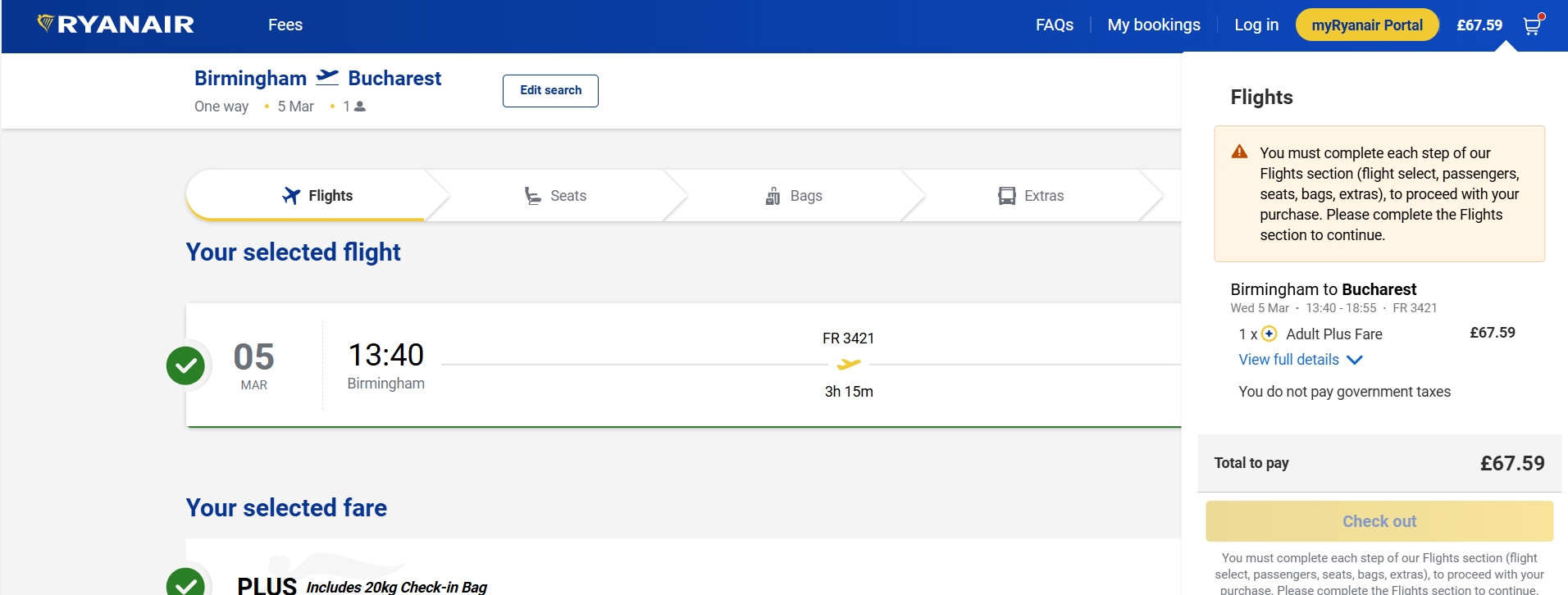
Task: Click the 13:40 departure time
Action: [386, 355]
